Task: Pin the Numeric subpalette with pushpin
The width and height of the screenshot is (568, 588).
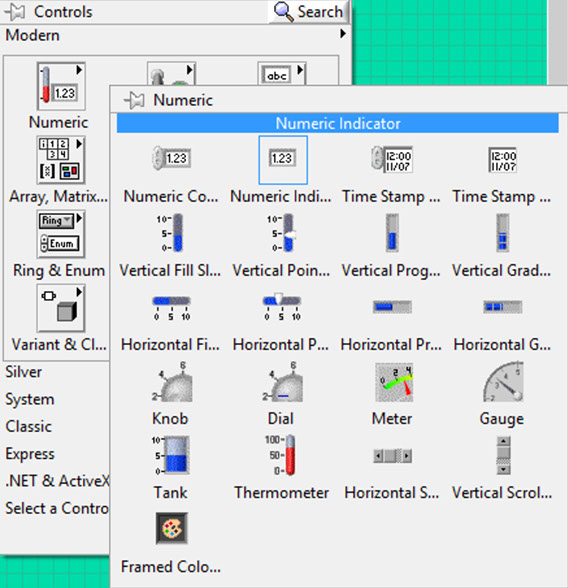Action: tap(134, 100)
